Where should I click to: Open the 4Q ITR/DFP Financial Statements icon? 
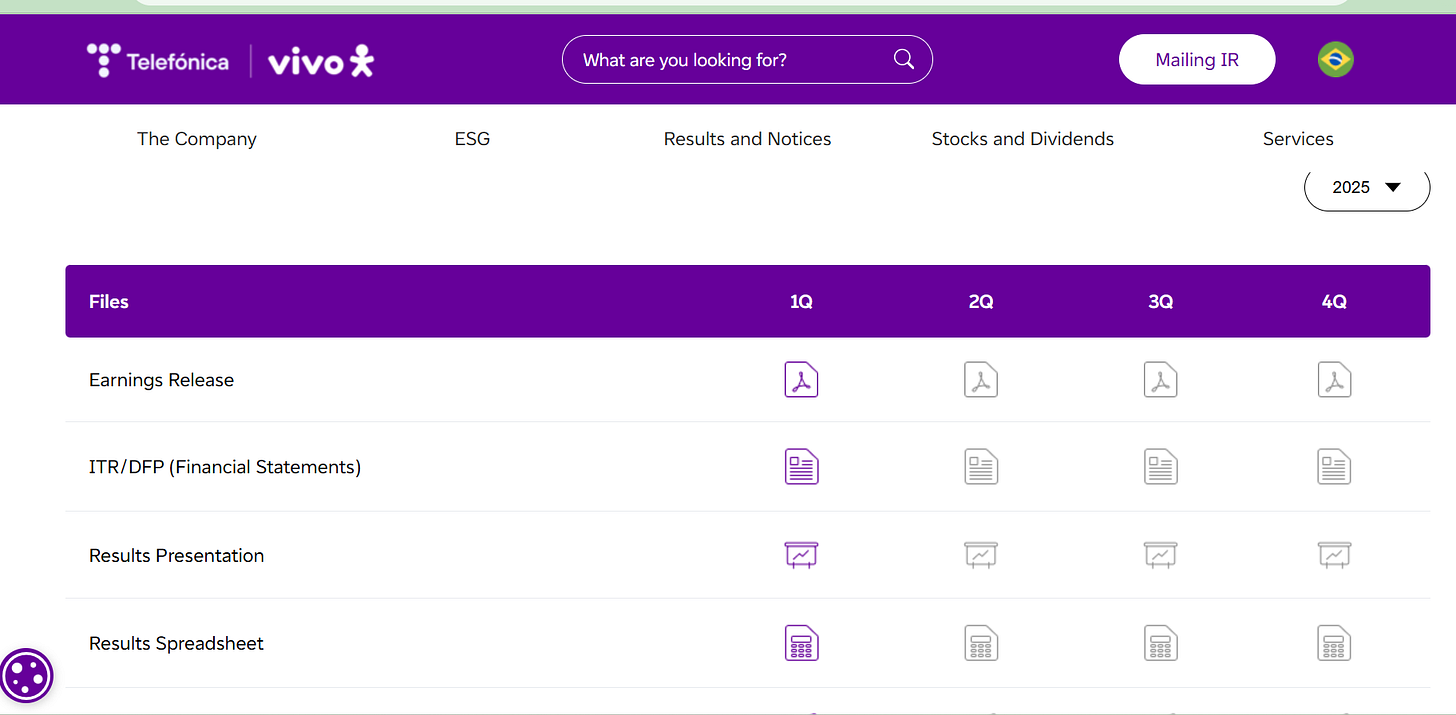pyautogui.click(x=1335, y=467)
